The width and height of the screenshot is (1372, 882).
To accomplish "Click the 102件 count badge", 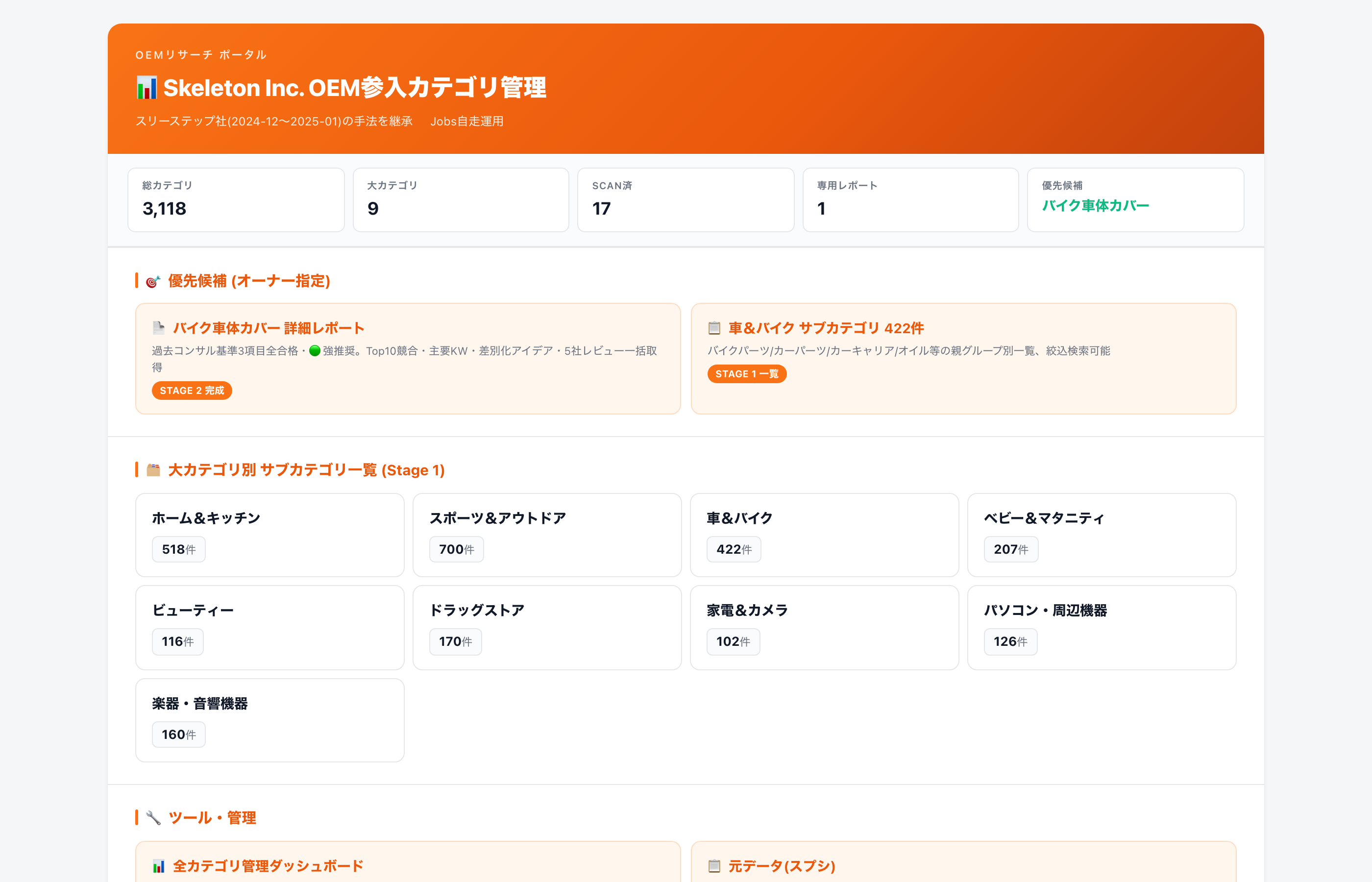I will click(733, 641).
